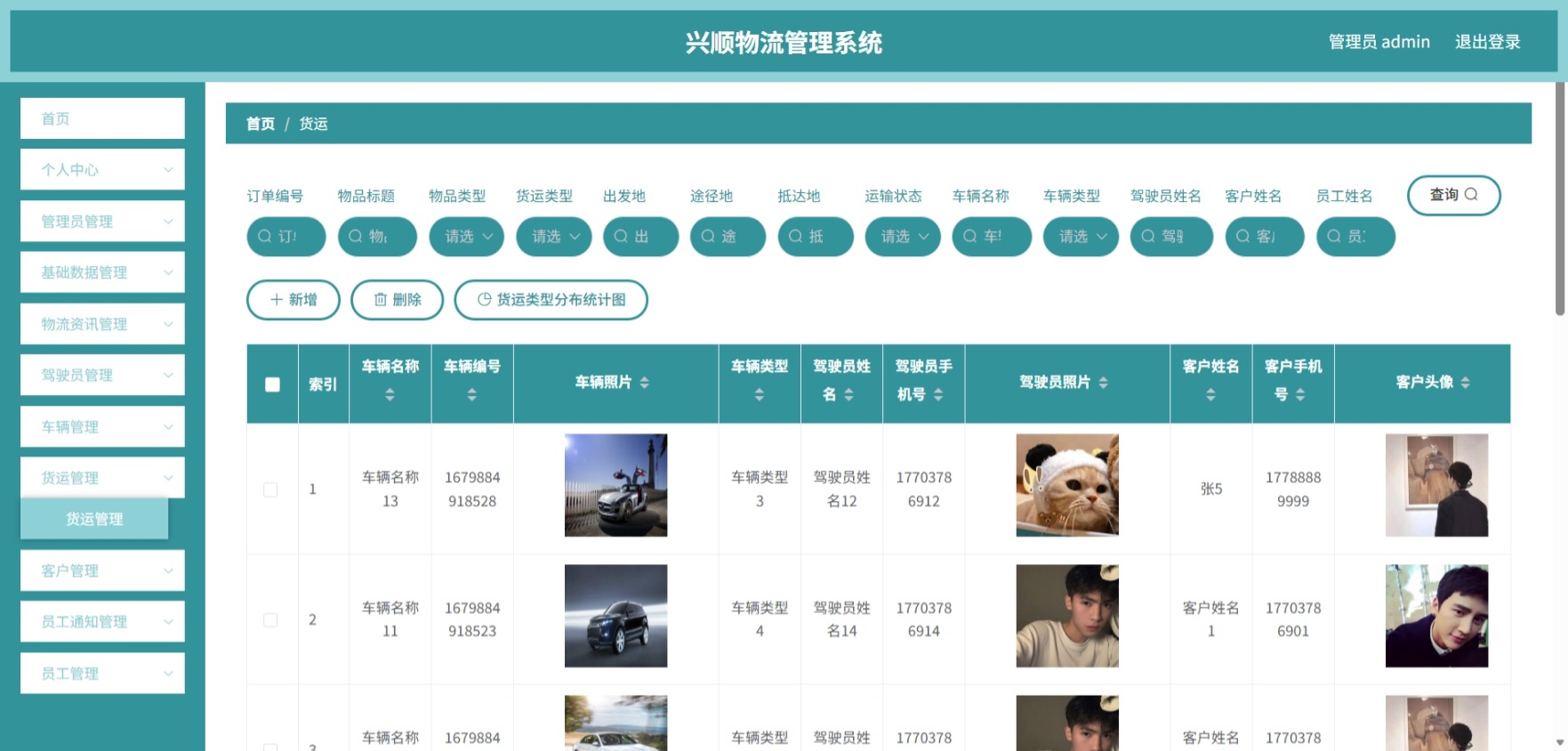Click search icon in 员工姓名 field
This screenshot has width=1568, height=751.
(x=1334, y=237)
